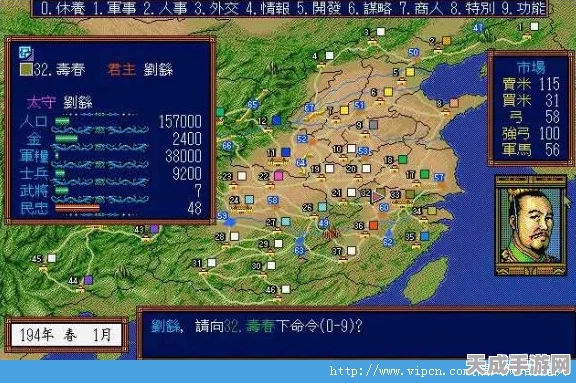Select city 5 yellow marker
Screen dimensions: 576x383
click(x=410, y=72)
